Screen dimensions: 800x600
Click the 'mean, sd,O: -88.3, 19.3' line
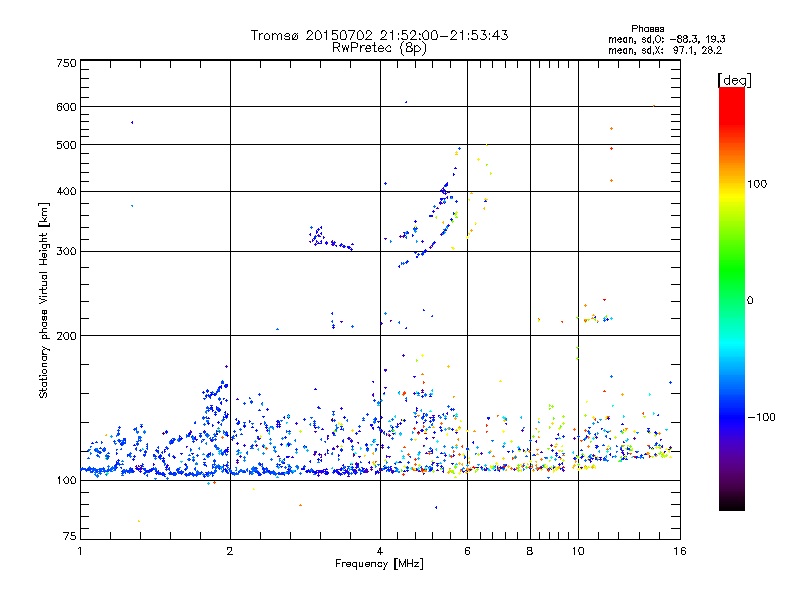pos(666,39)
